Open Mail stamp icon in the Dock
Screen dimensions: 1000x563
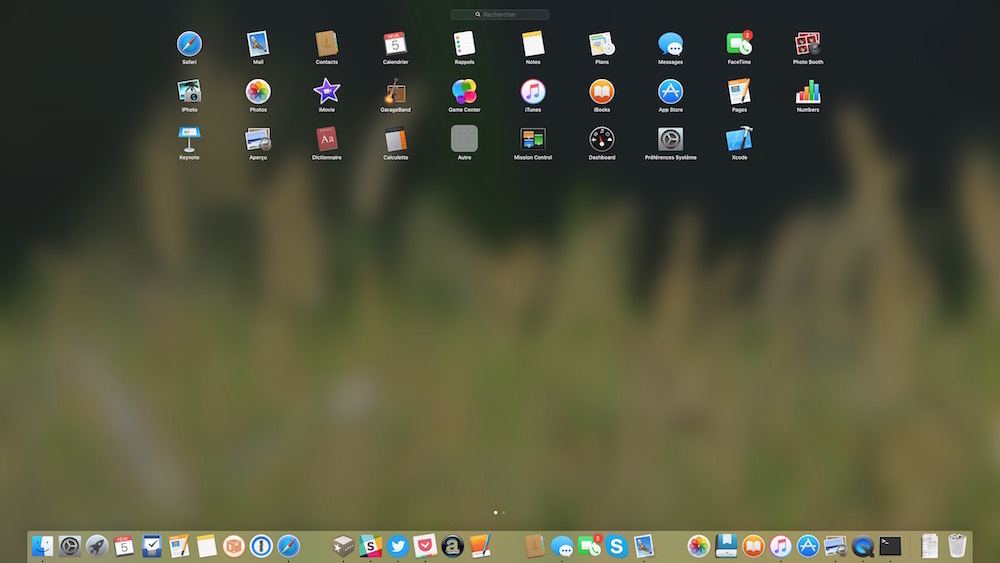pos(644,546)
